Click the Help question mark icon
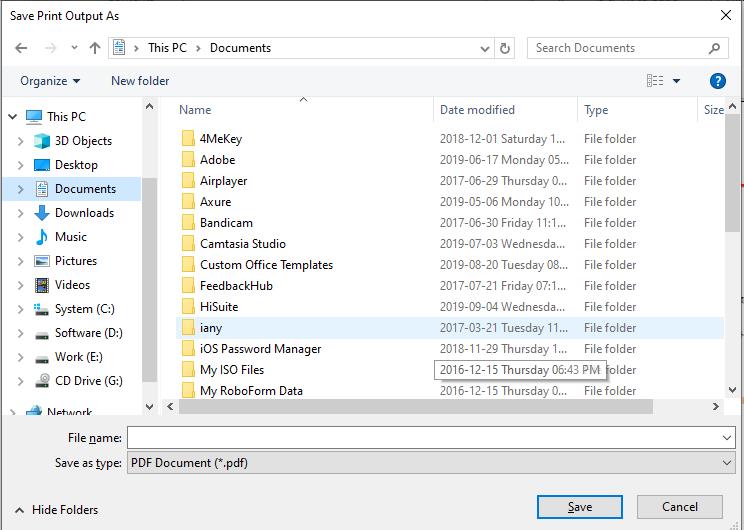 pyautogui.click(x=717, y=81)
